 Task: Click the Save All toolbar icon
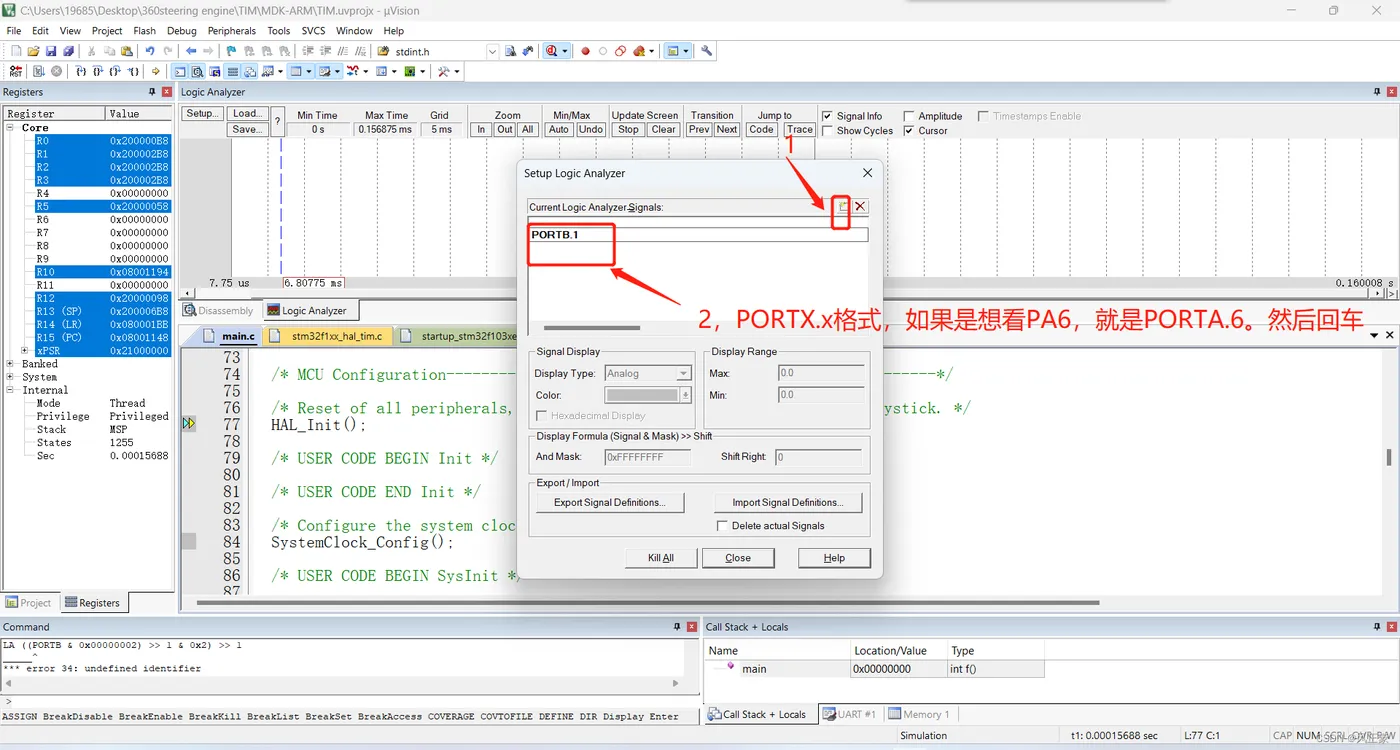68,51
